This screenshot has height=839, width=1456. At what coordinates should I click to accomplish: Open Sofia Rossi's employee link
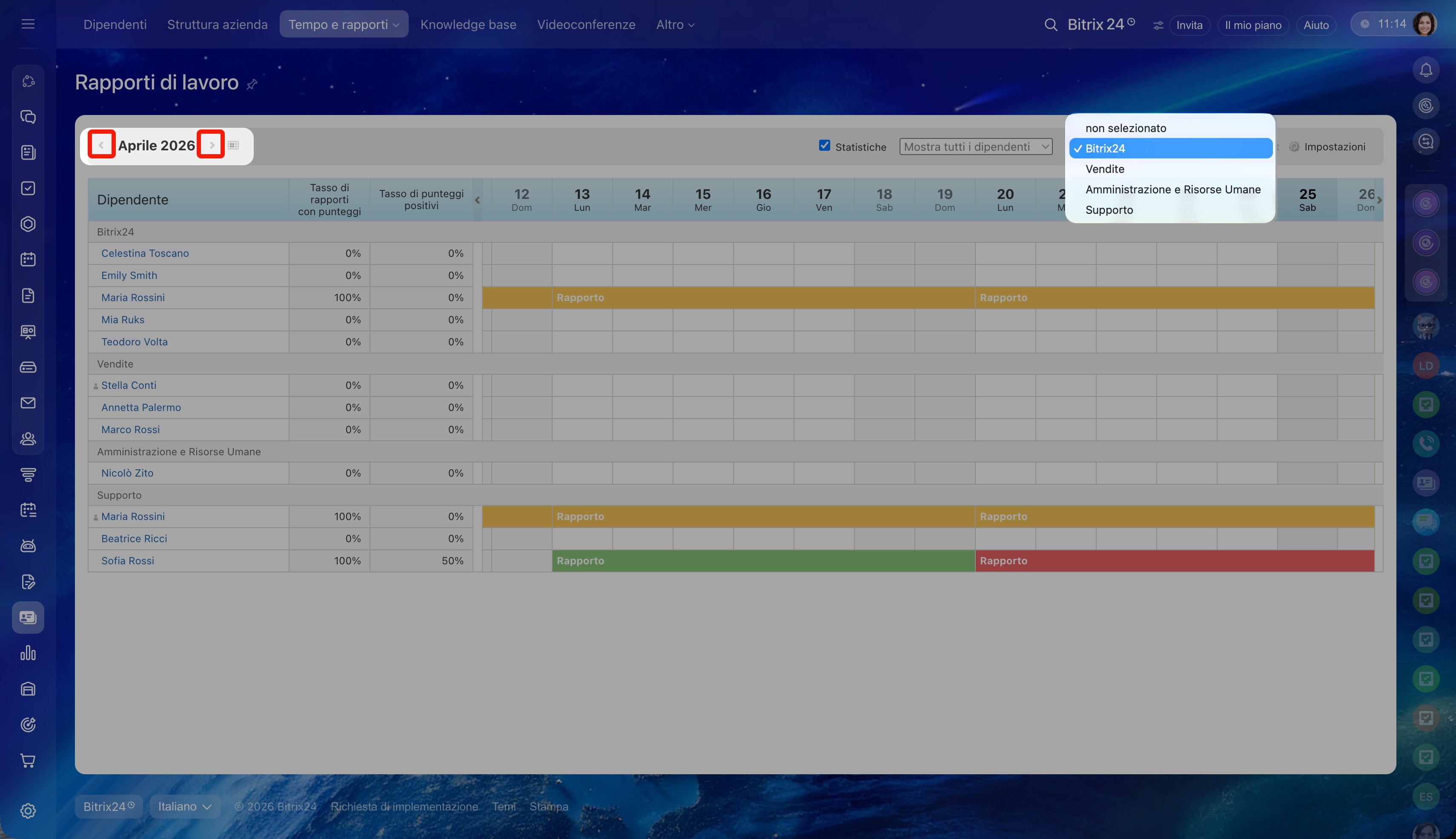(x=127, y=560)
